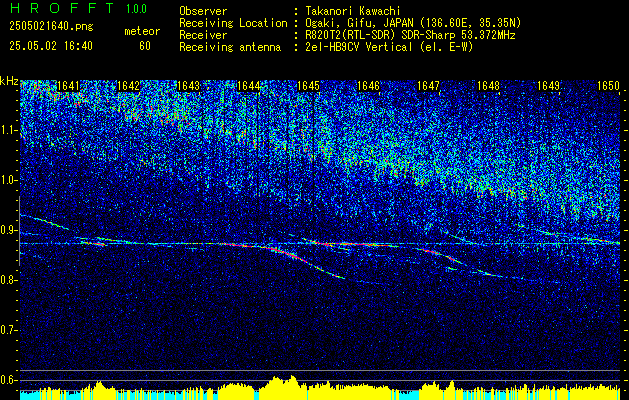The height and width of the screenshot is (400, 629).
Task: Click frequency axis label 0.6
Action: [x=8, y=380]
